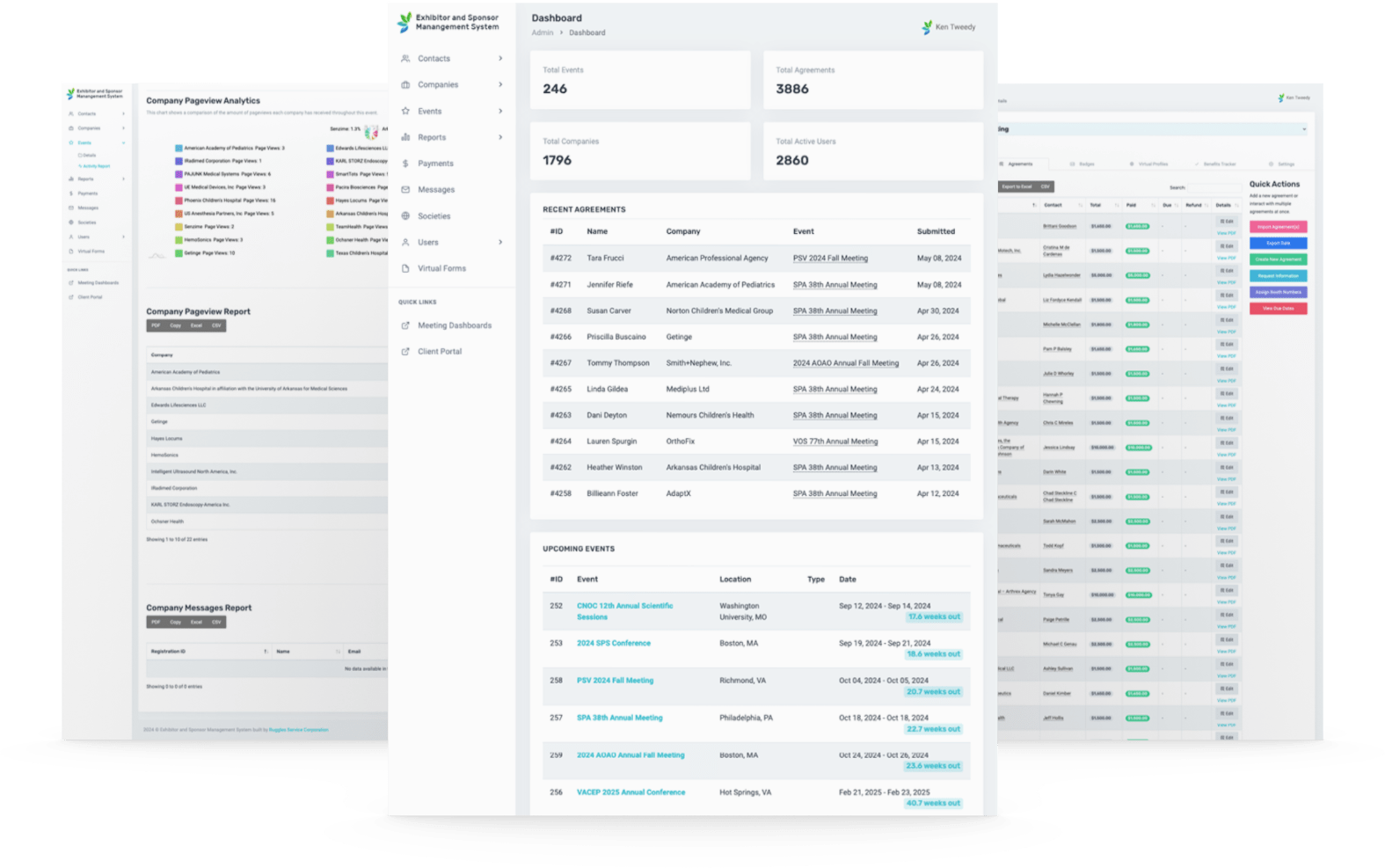Click the Search field in agreements table
Viewport: 1385px width, 868px height.
(x=1214, y=187)
